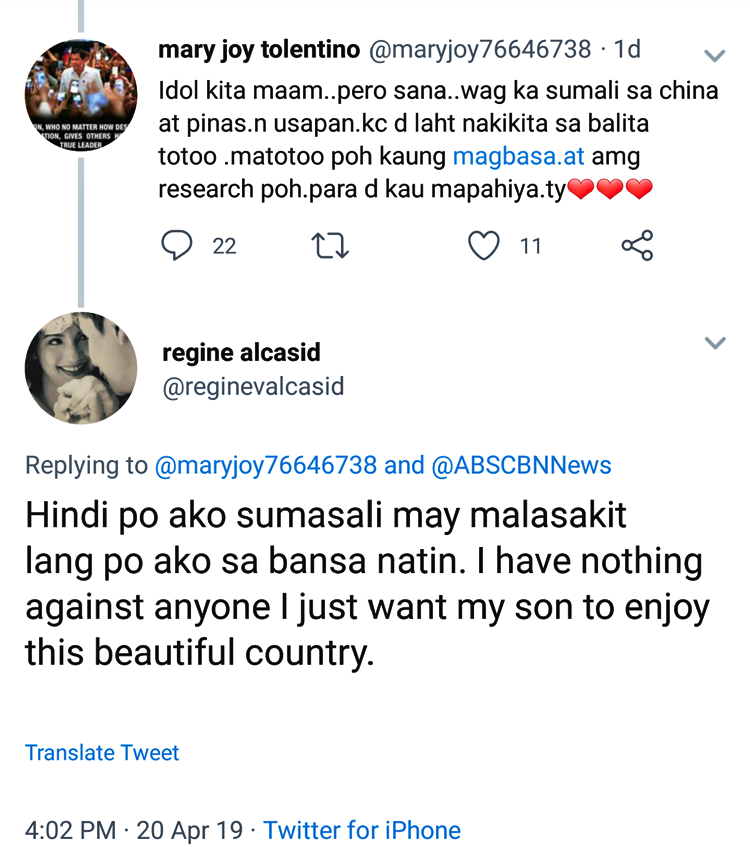The height and width of the screenshot is (847, 750).
Task: Click the Twitter for iPhone source link
Action: [362, 830]
